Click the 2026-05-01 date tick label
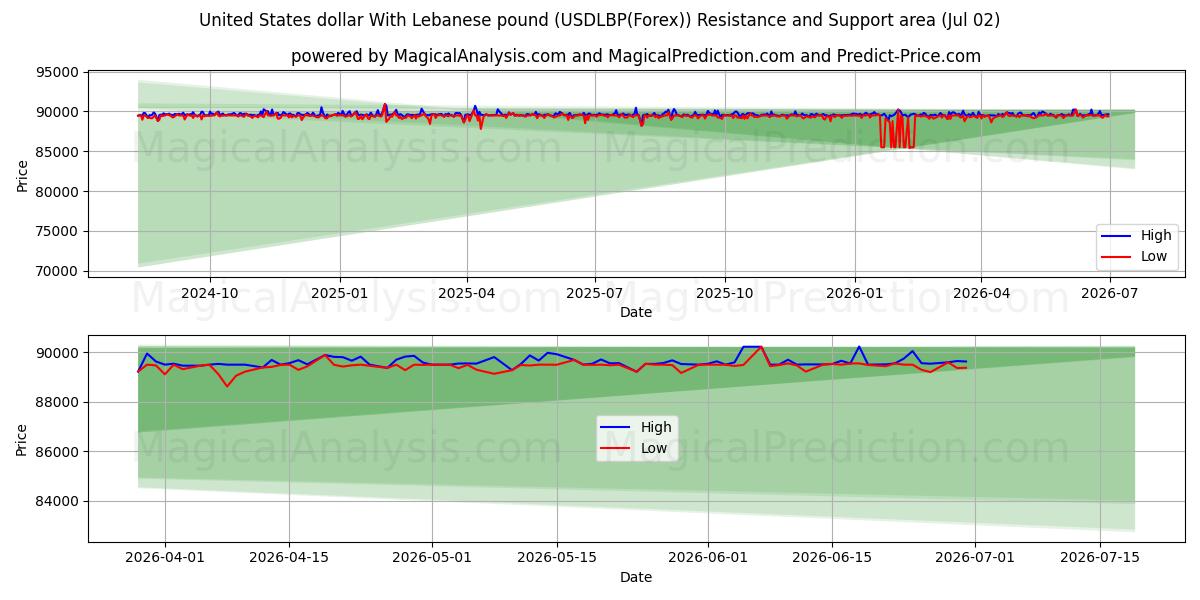The image size is (1200, 600). coord(432,557)
